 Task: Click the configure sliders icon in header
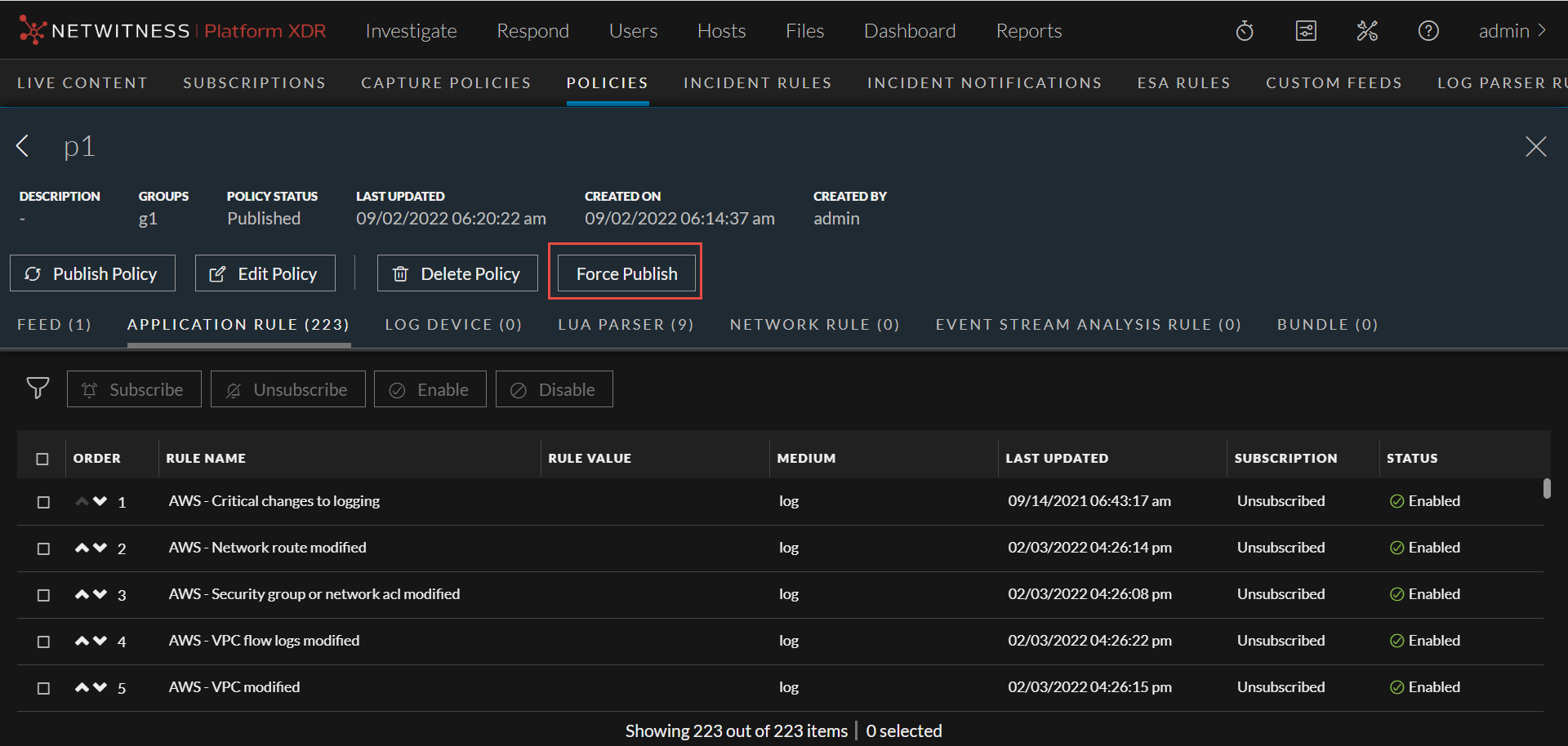click(x=1306, y=31)
